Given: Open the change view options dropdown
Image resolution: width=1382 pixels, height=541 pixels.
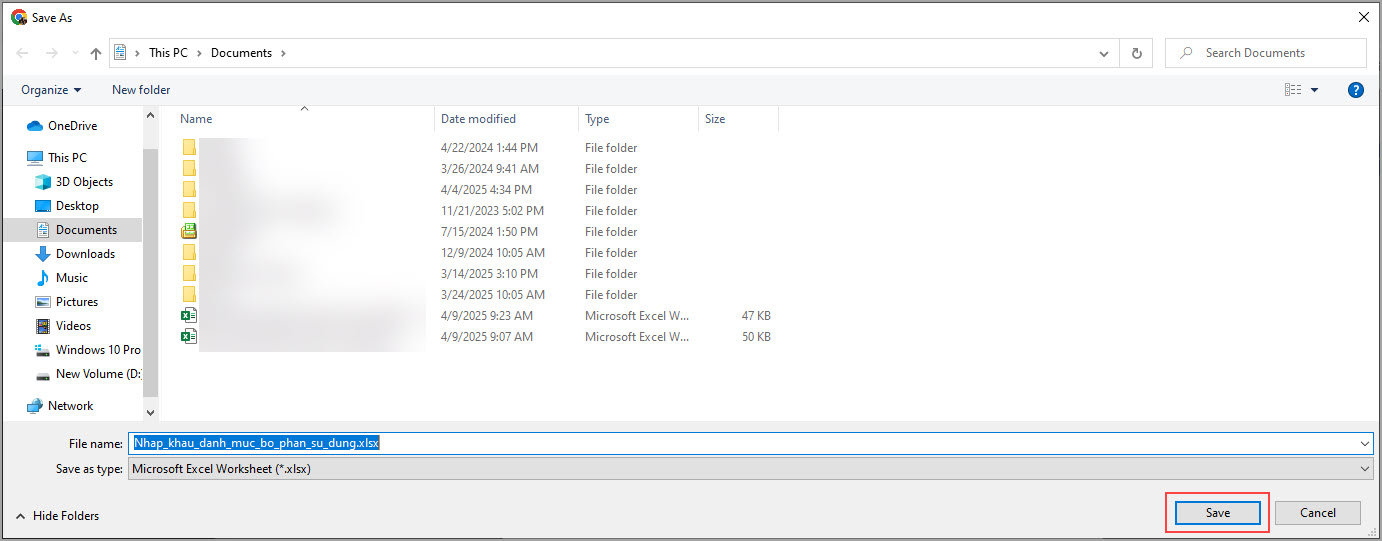Looking at the screenshot, I should coord(1314,90).
